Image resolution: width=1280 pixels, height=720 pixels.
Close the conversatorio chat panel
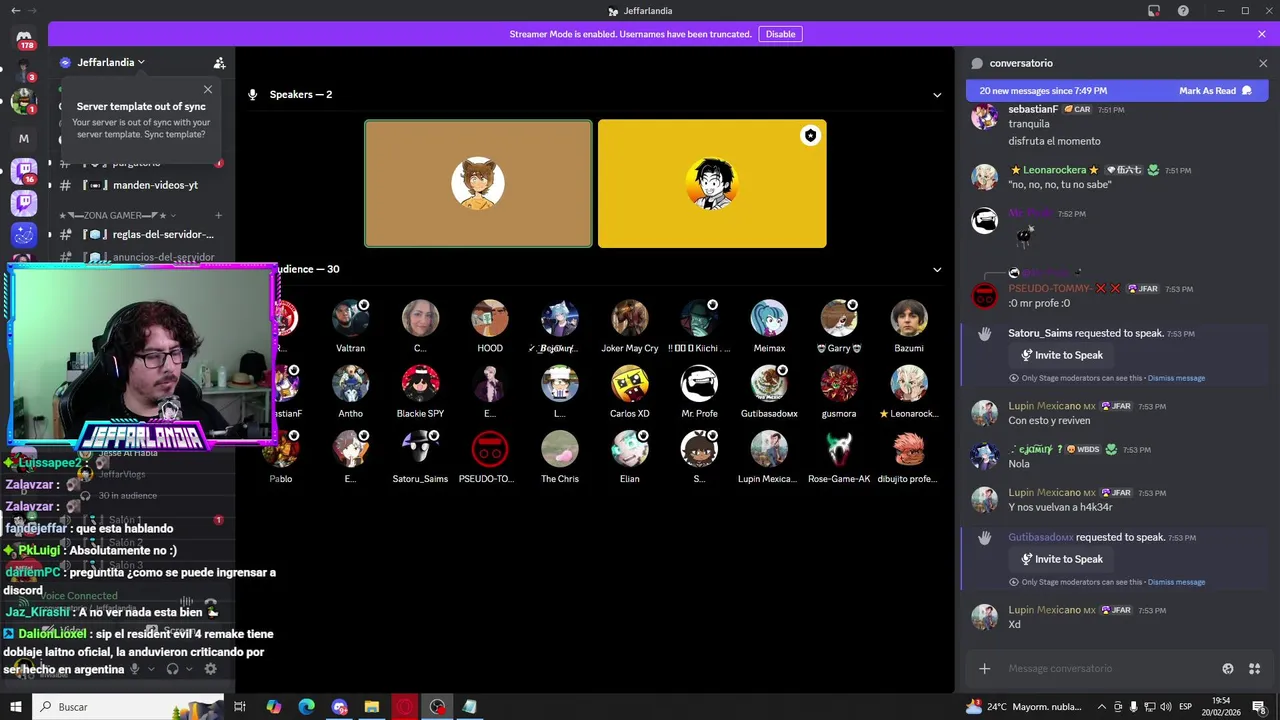[1263, 63]
